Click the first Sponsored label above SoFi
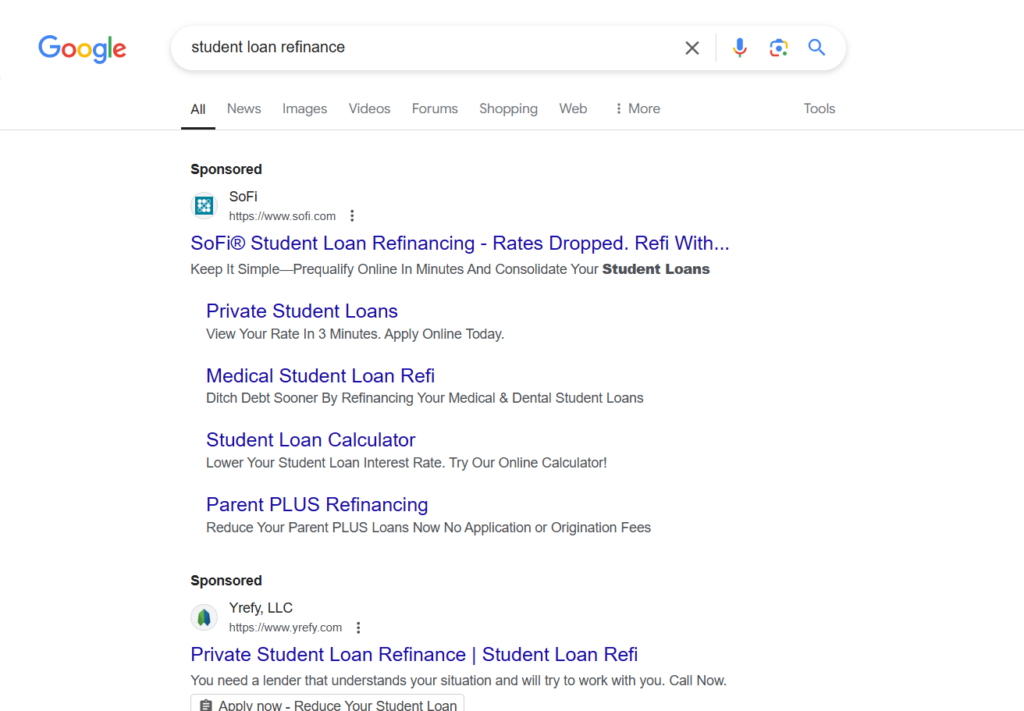 [x=226, y=169]
